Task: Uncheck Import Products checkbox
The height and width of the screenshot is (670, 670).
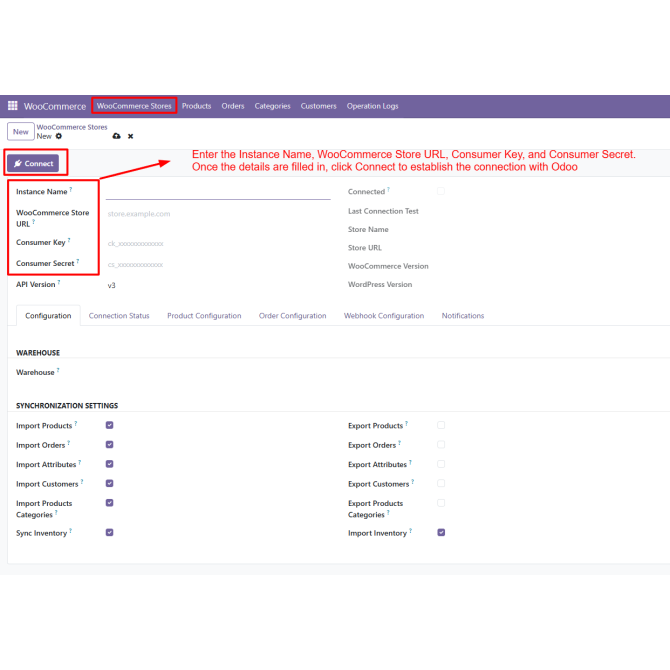Action: click(109, 425)
